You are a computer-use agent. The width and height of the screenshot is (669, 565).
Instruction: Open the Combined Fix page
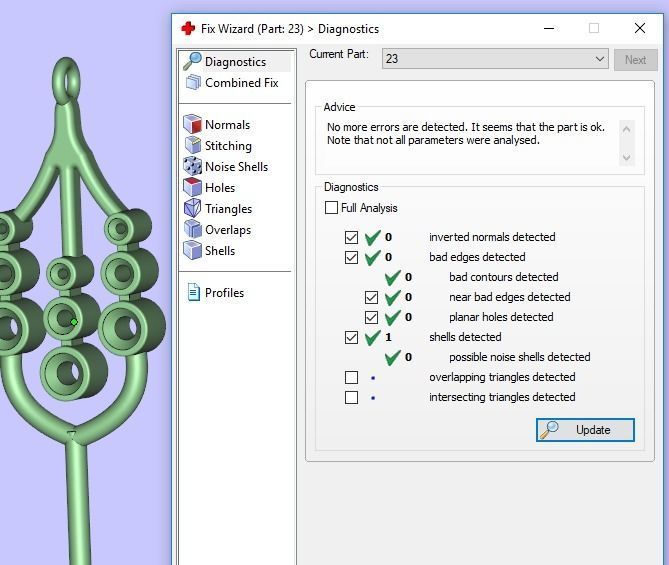[x=241, y=82]
